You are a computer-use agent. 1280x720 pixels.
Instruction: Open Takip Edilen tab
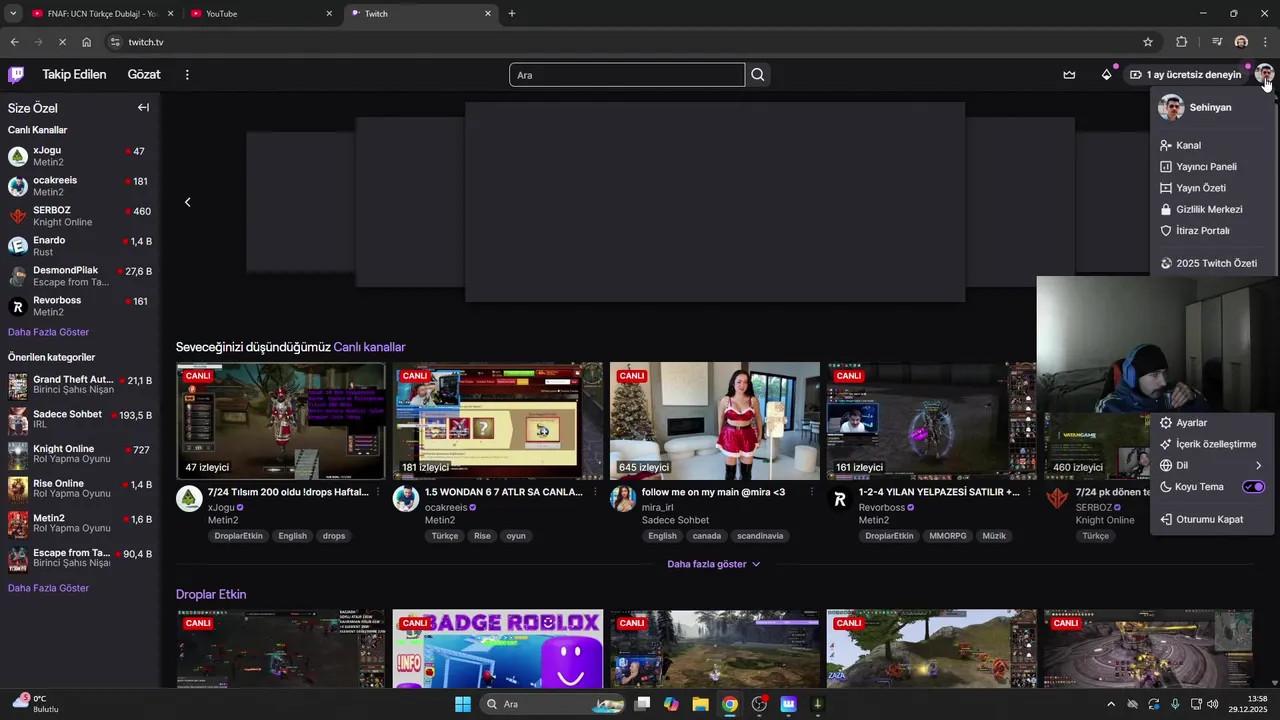[74, 75]
